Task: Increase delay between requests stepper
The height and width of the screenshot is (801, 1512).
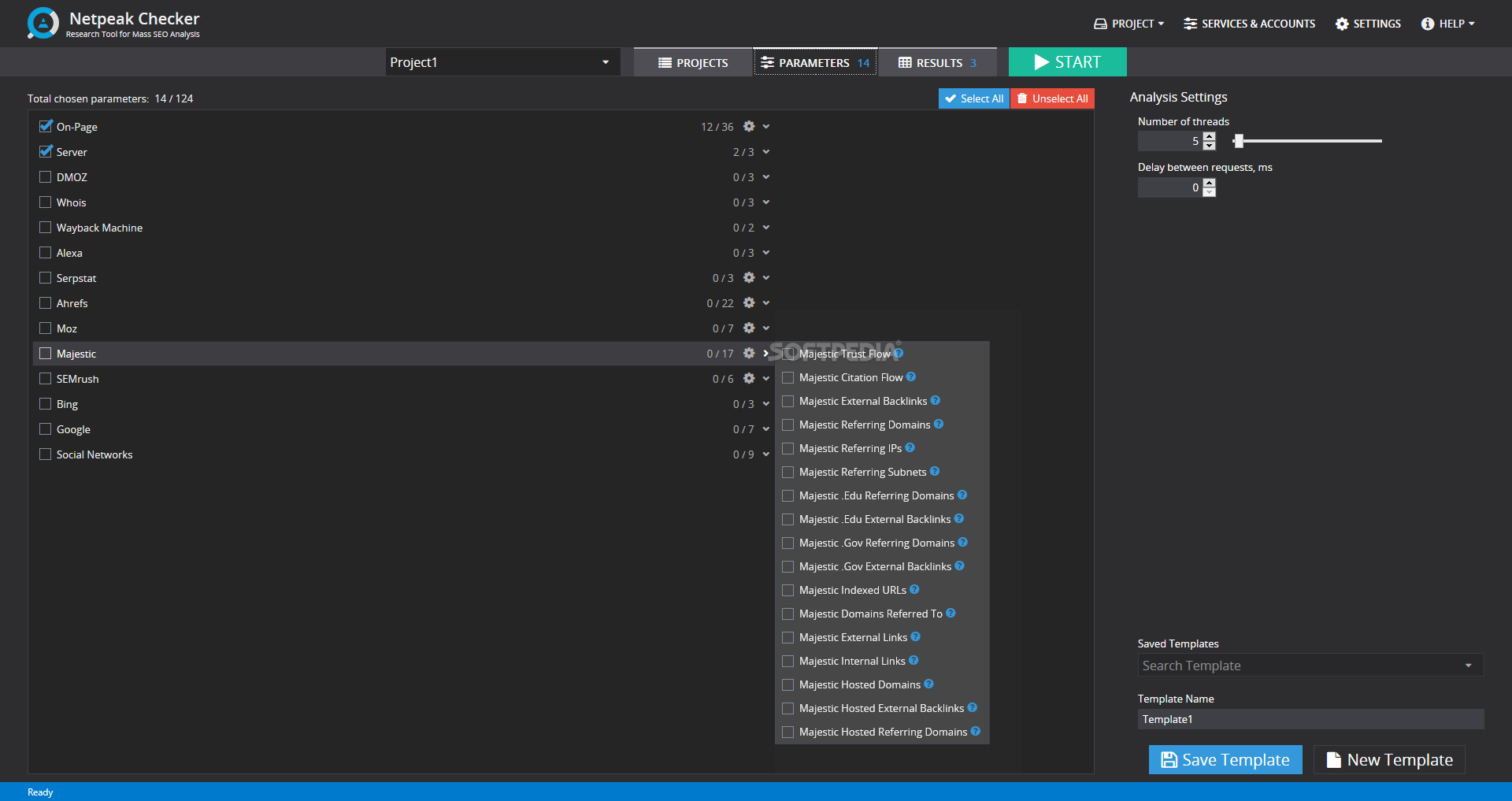Action: (x=1210, y=183)
